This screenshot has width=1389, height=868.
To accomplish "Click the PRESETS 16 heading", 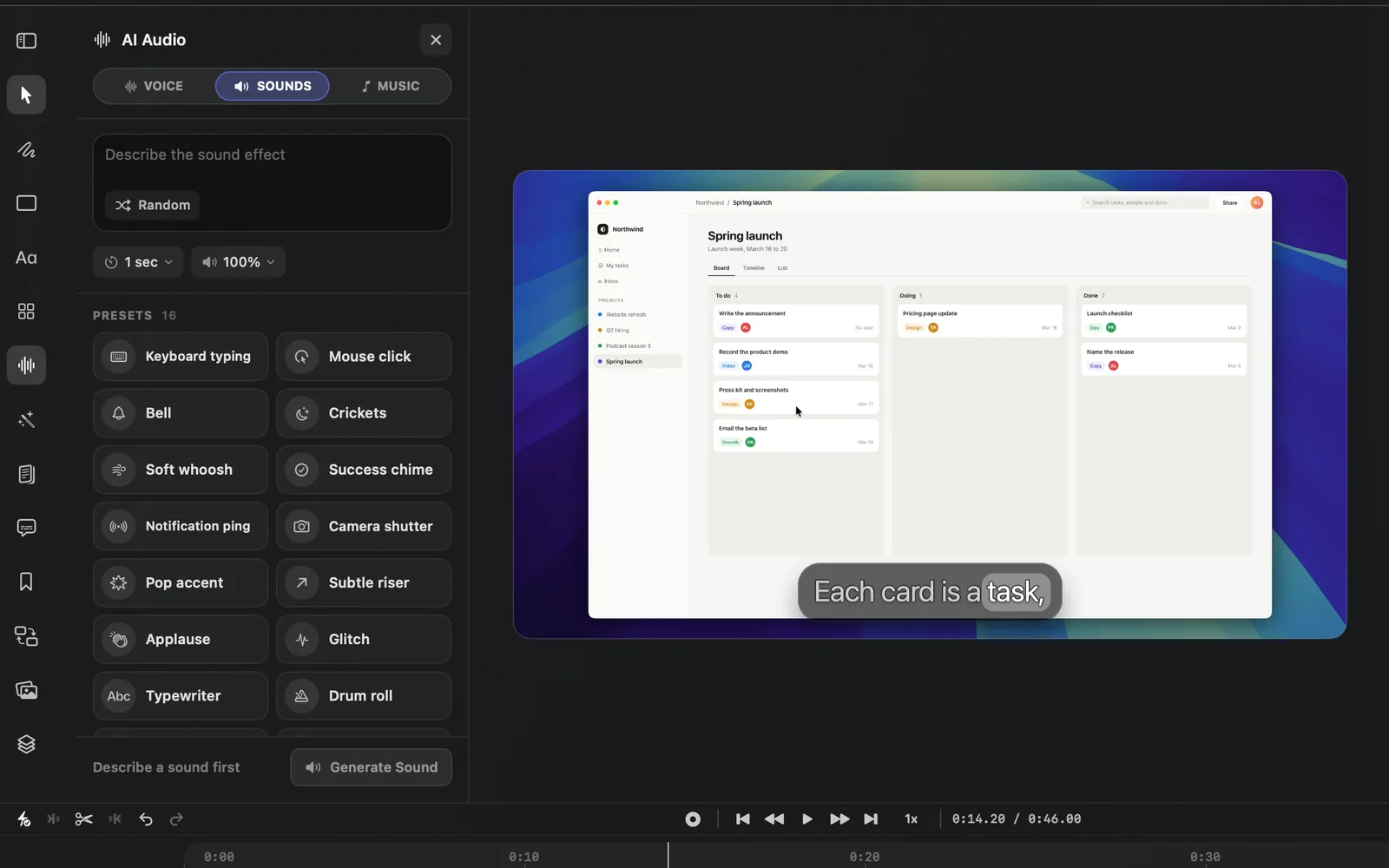I will tap(135, 315).
